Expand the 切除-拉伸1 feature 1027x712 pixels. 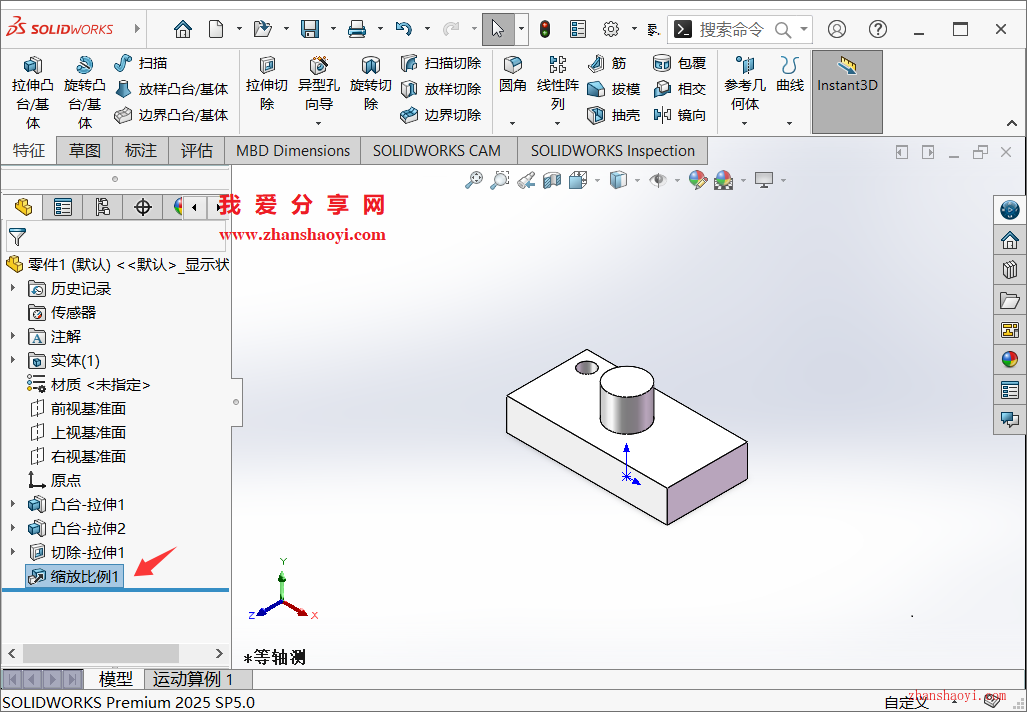coord(12,552)
